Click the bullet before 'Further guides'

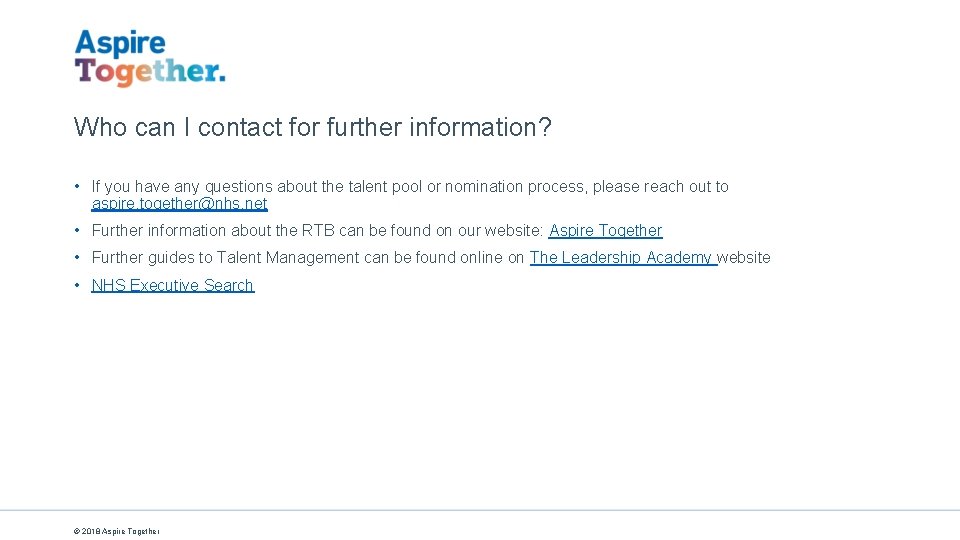coord(77,258)
